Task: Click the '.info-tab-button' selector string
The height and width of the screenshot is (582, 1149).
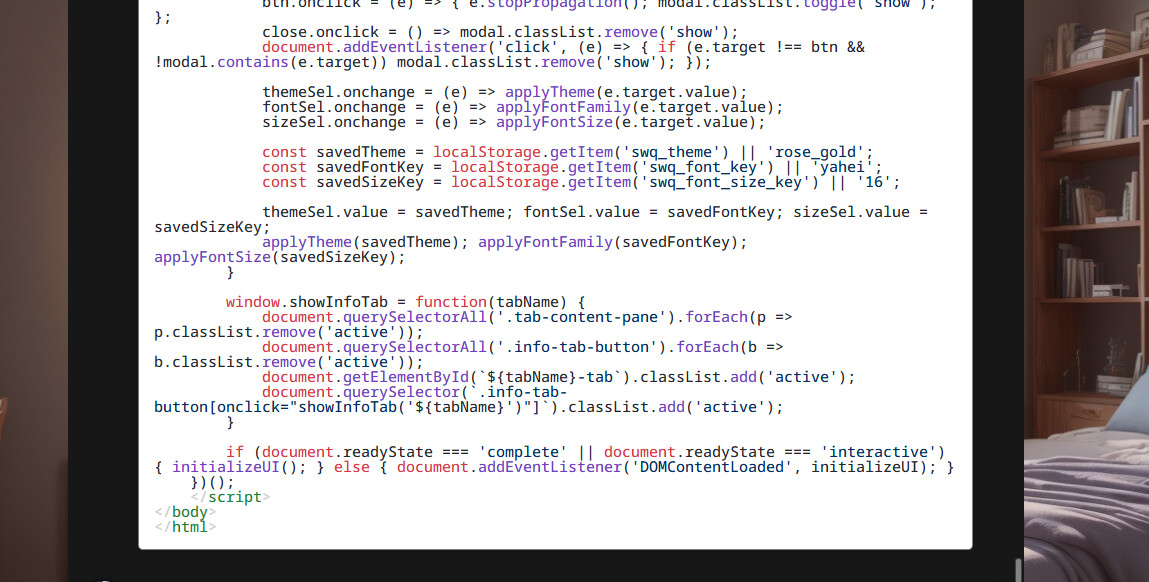Action: [584, 347]
